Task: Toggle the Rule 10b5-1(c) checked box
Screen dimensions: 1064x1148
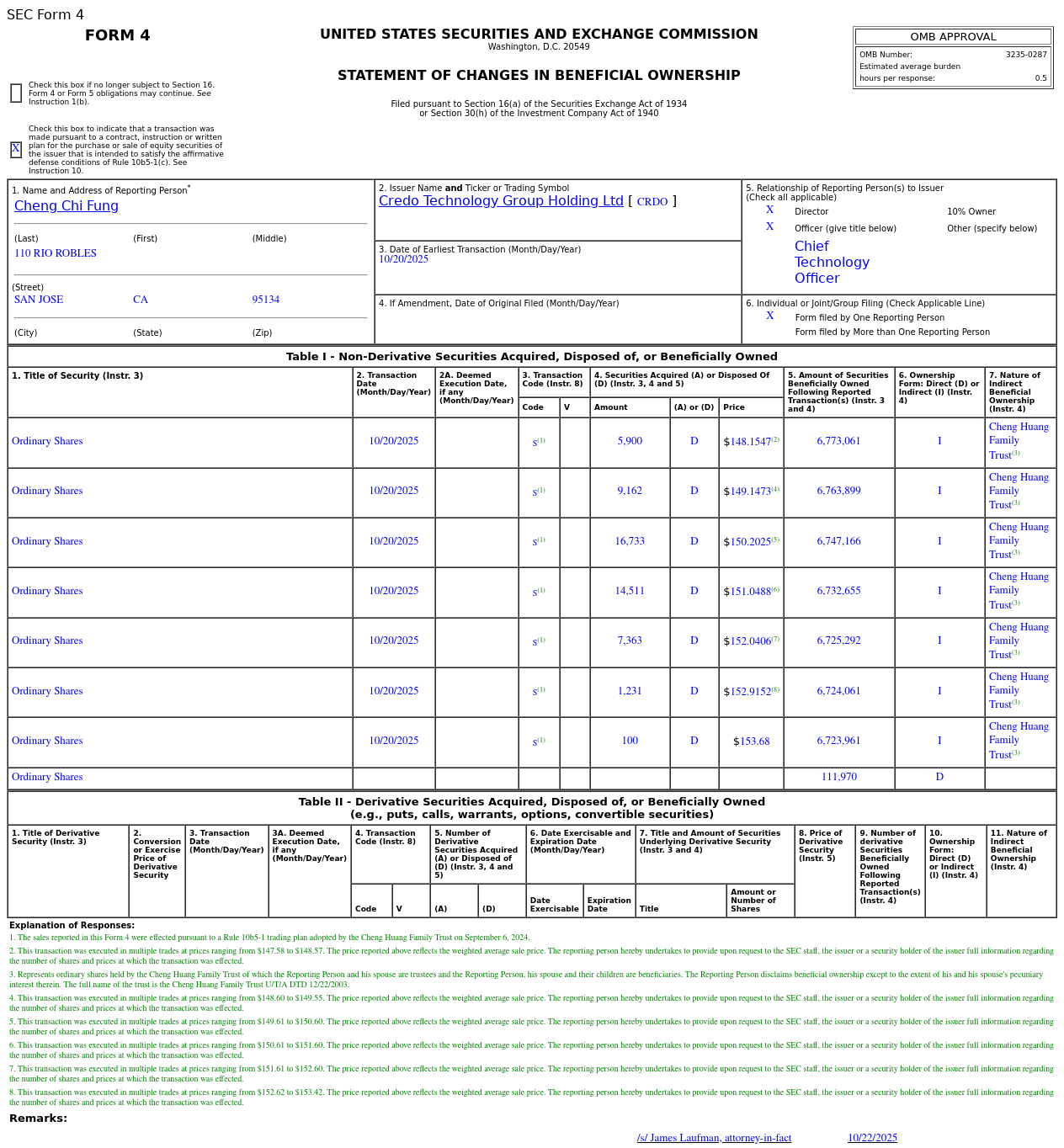Action: 16,150
